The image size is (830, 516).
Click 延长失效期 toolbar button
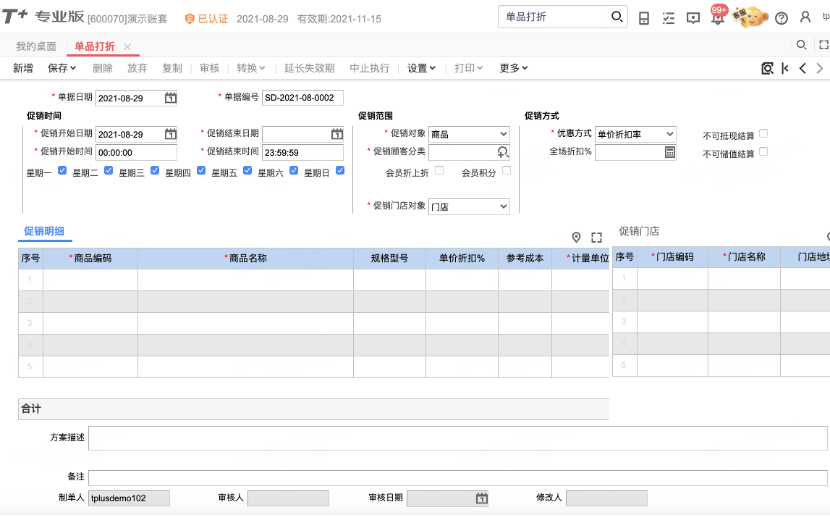(310, 68)
